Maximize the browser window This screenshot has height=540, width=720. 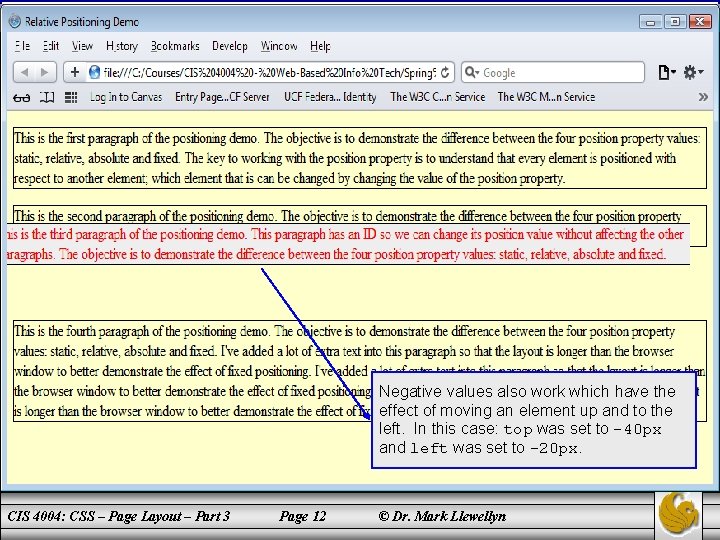click(675, 22)
